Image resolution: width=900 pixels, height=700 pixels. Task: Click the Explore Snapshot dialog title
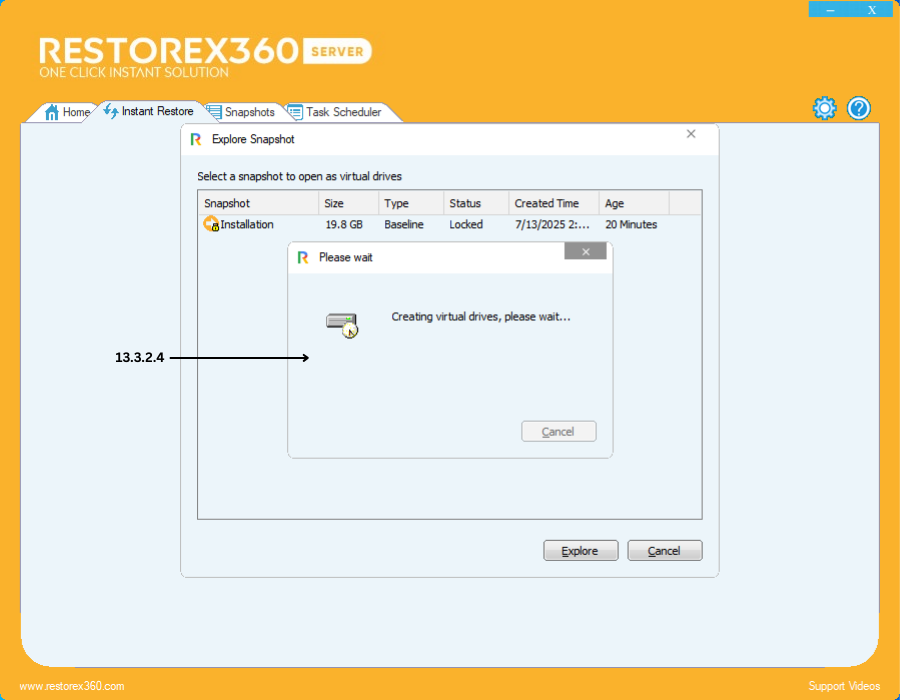pos(253,139)
